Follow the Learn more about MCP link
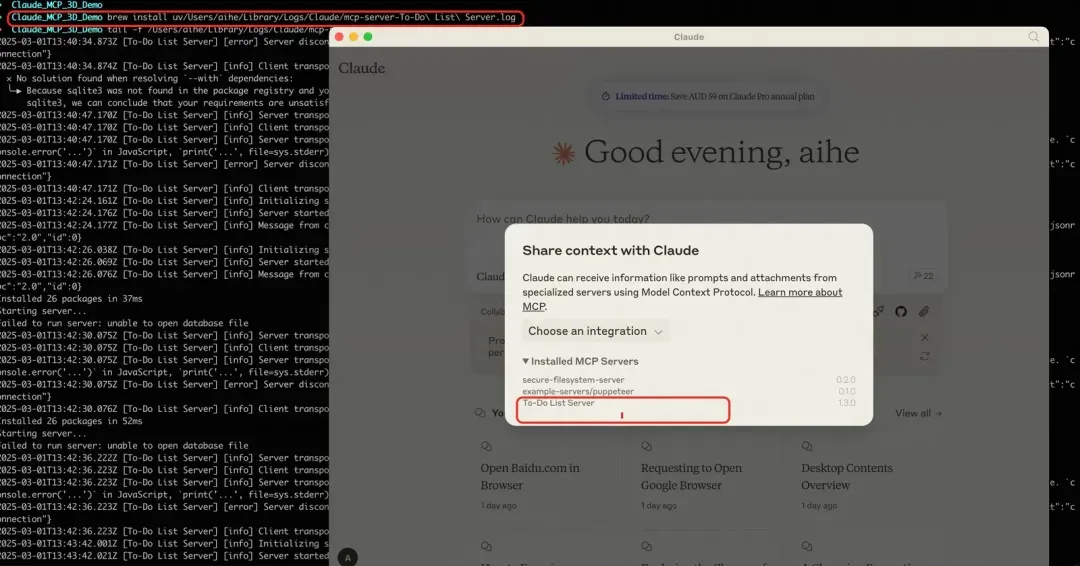The height and width of the screenshot is (566, 1080). pyautogui.click(x=682, y=299)
